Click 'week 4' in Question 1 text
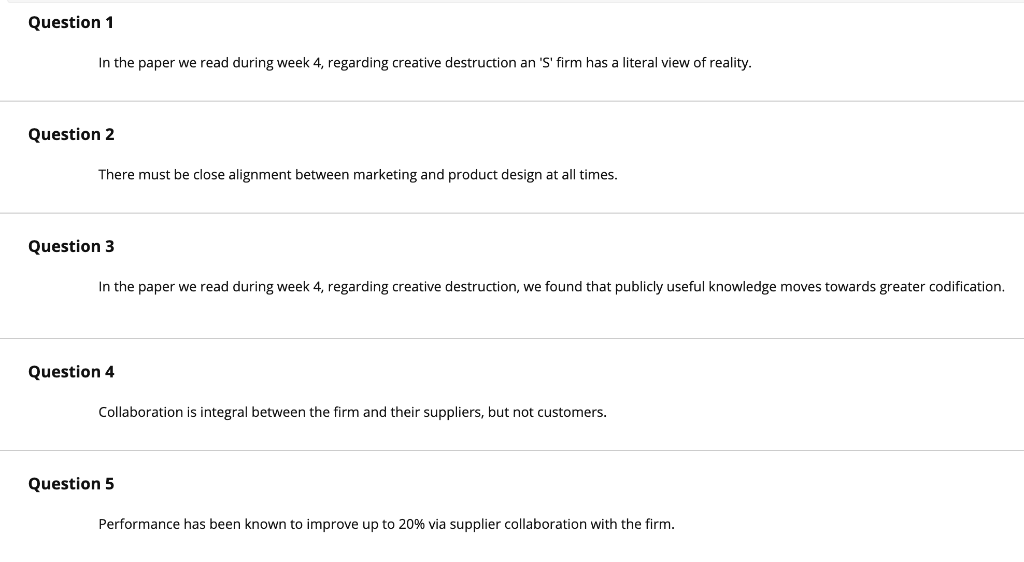Viewport: 1024px width, 562px height. (299, 63)
